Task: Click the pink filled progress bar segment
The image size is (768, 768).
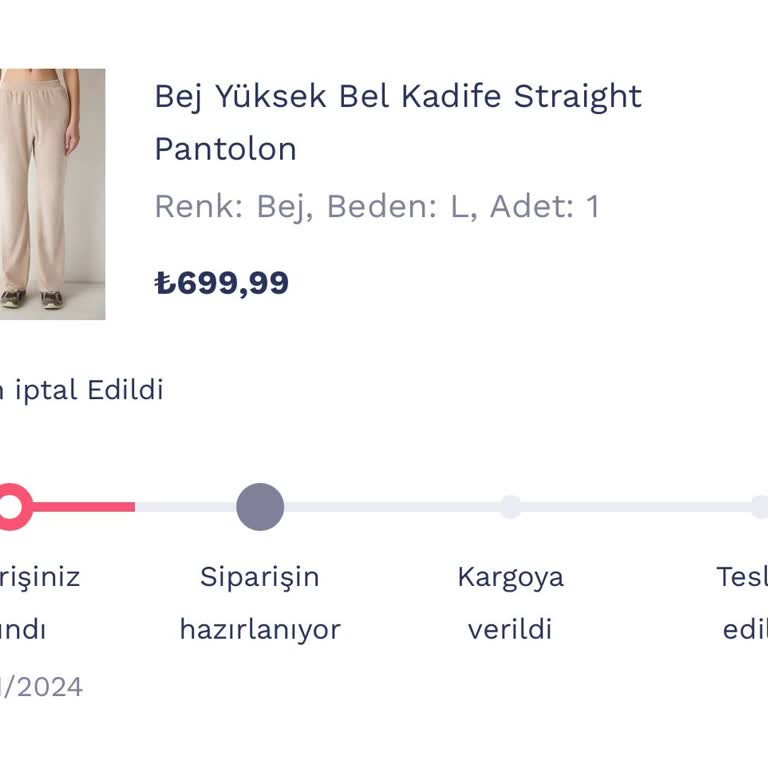Action: click(85, 507)
